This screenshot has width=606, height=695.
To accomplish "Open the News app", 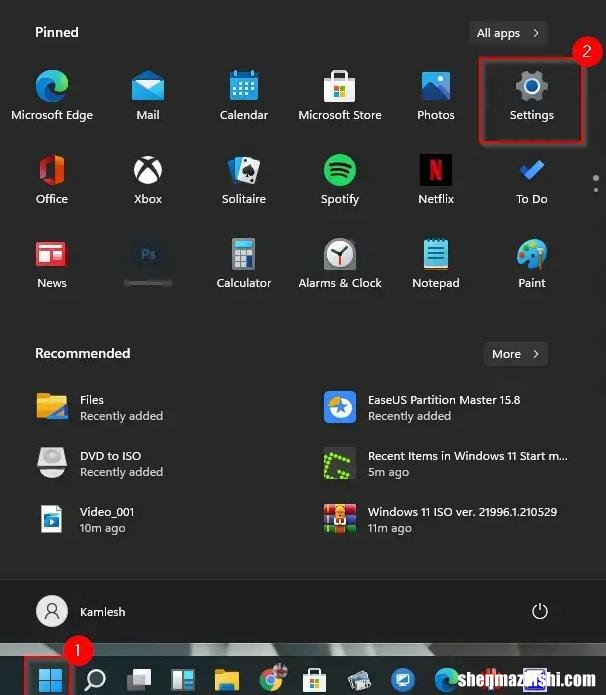I will click(52, 264).
